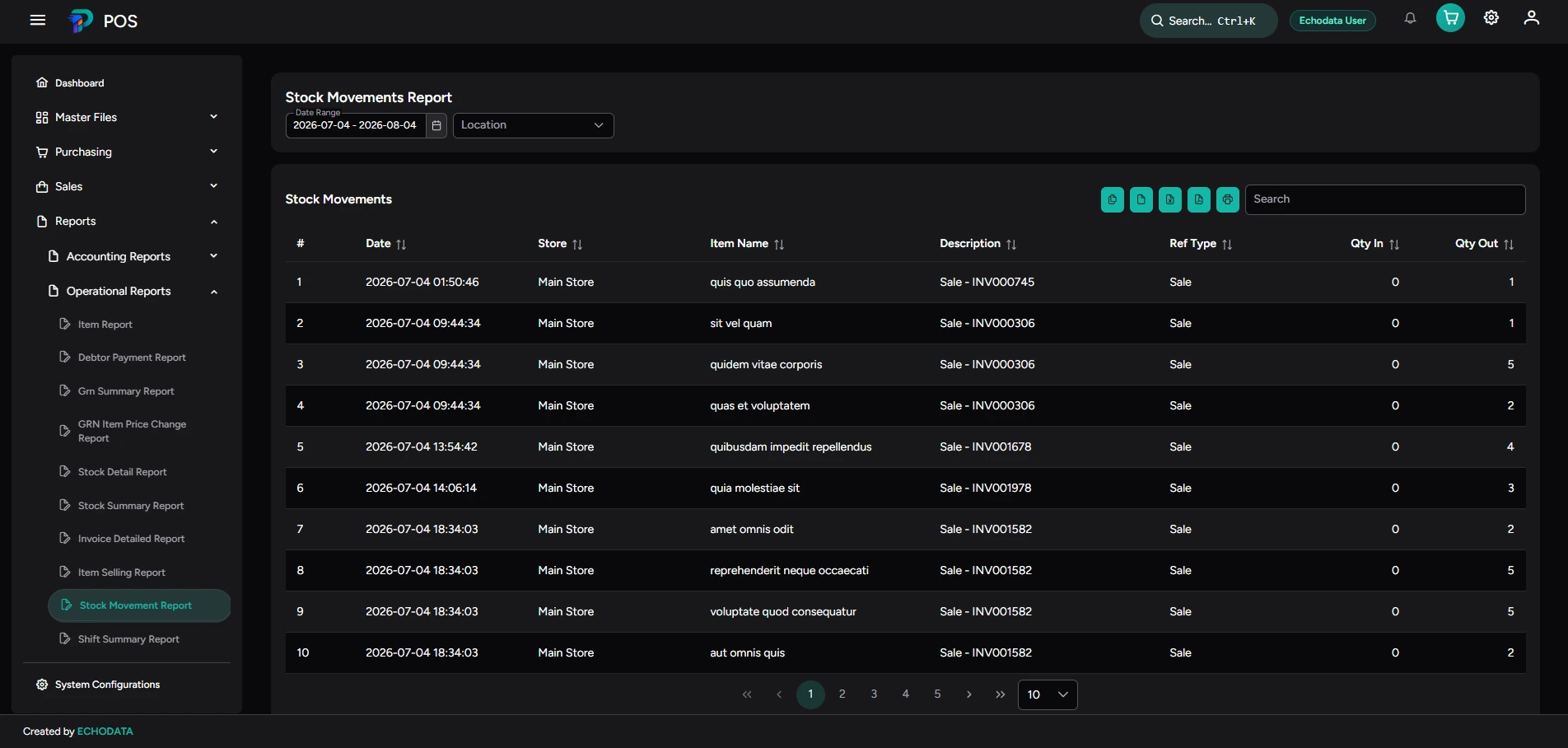Export table as PDF
The height and width of the screenshot is (748, 1568).
point(1199,199)
